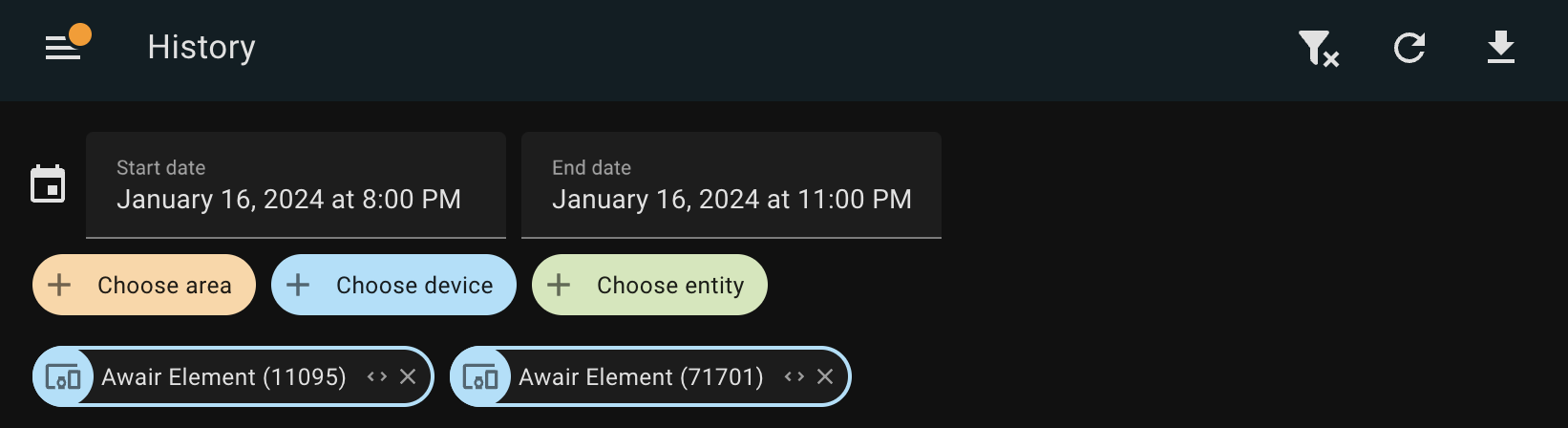The image size is (1568, 428).
Task: Clear all filters with funnel icon
Action: click(x=1318, y=48)
